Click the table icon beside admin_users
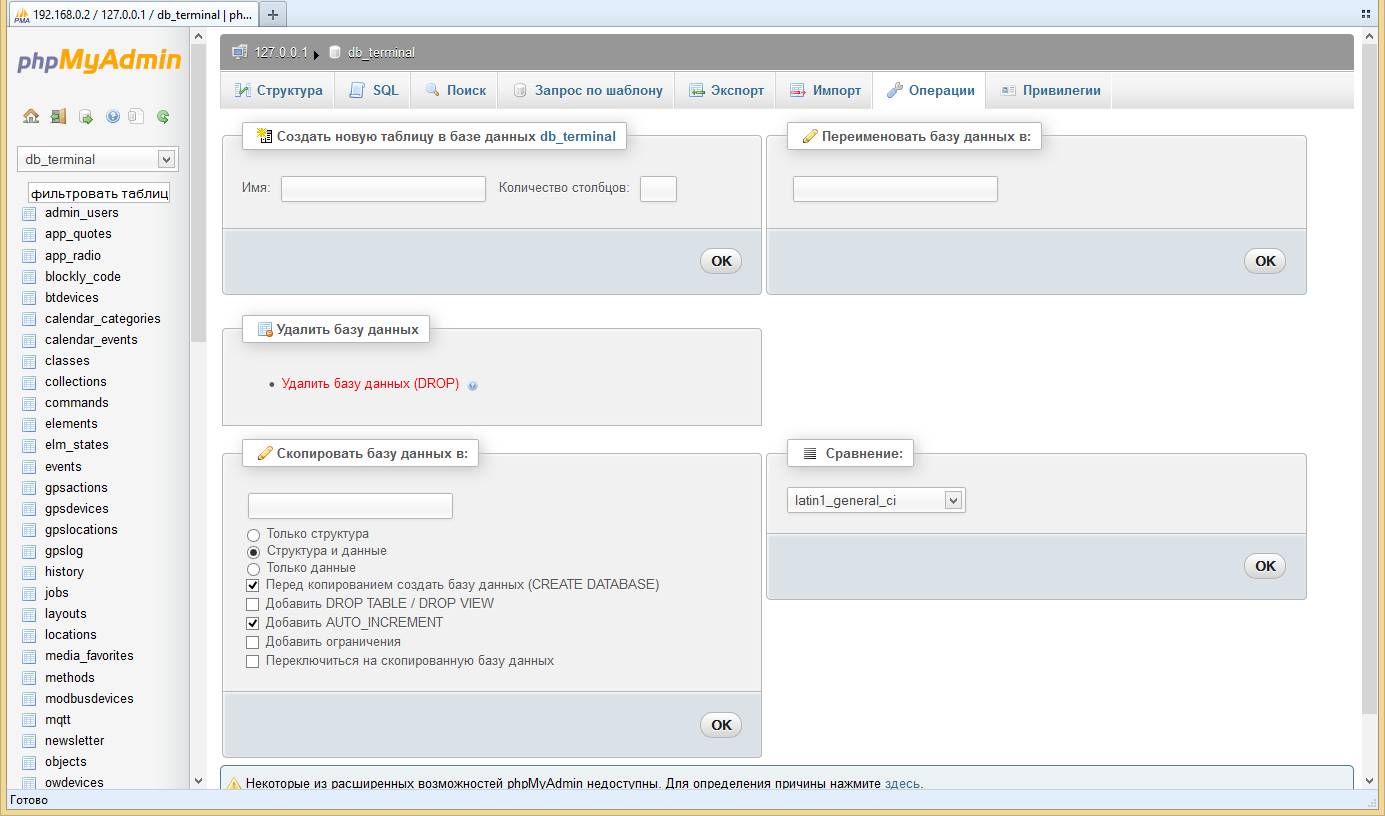Viewport: 1385px width, 816px height. click(x=29, y=213)
